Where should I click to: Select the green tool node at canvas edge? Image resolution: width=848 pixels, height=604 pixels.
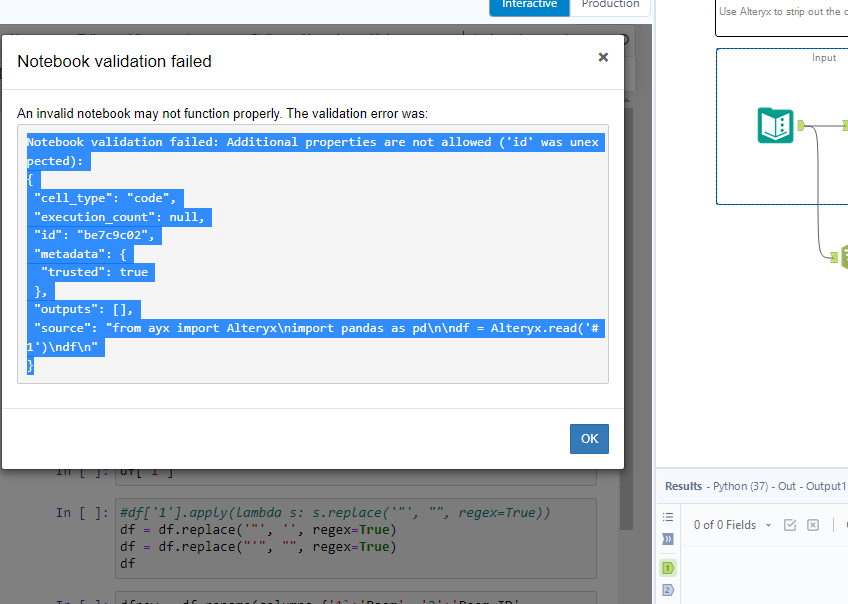tap(844, 256)
